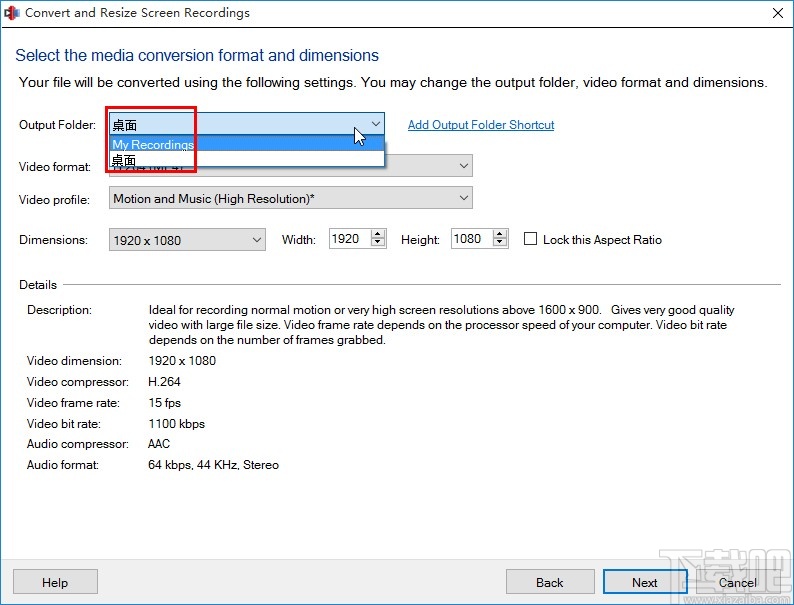Click the application icon in title bar

11,13
